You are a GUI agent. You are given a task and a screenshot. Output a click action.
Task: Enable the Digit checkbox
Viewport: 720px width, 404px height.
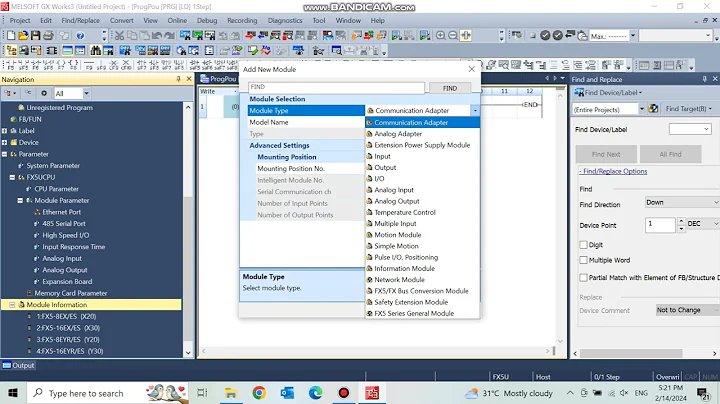pos(584,245)
